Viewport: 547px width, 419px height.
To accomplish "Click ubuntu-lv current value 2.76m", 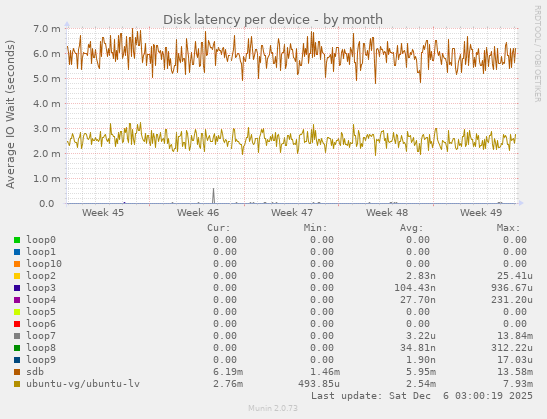I will (228, 384).
